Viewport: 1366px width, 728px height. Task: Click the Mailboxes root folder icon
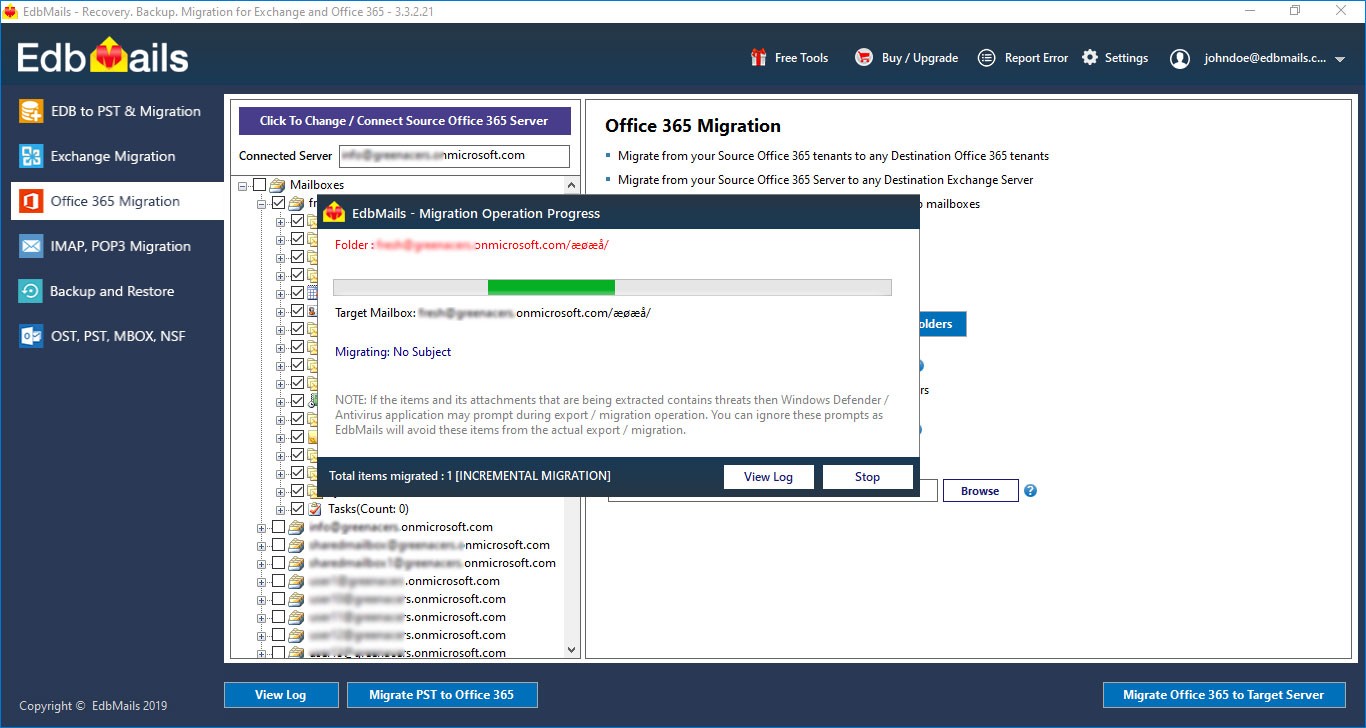tap(278, 185)
